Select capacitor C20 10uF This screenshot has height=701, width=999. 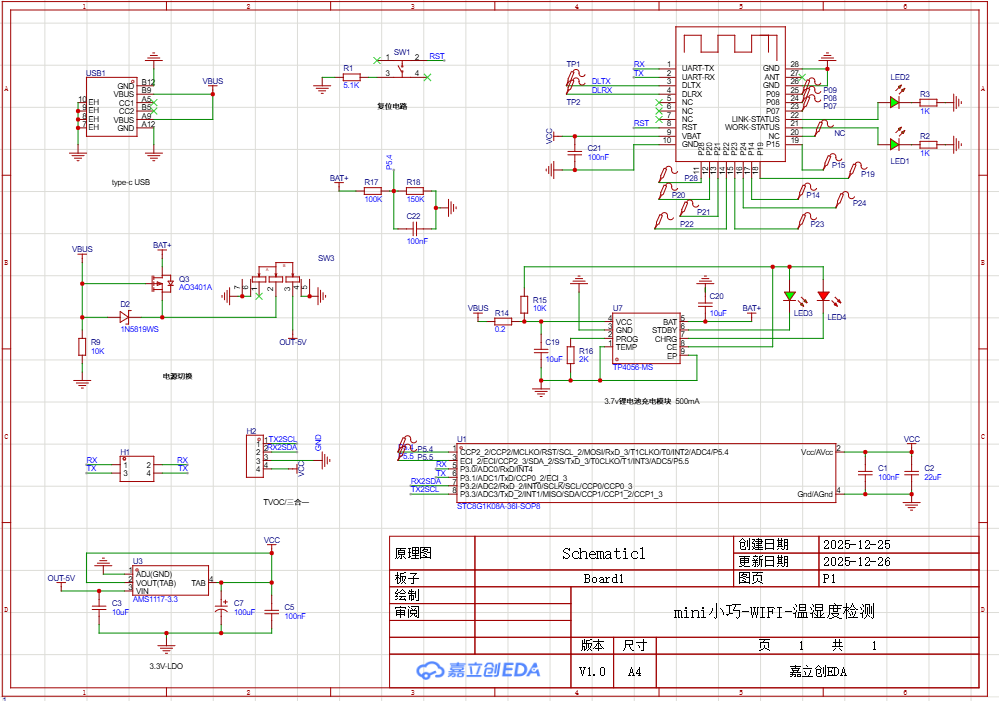[x=705, y=305]
